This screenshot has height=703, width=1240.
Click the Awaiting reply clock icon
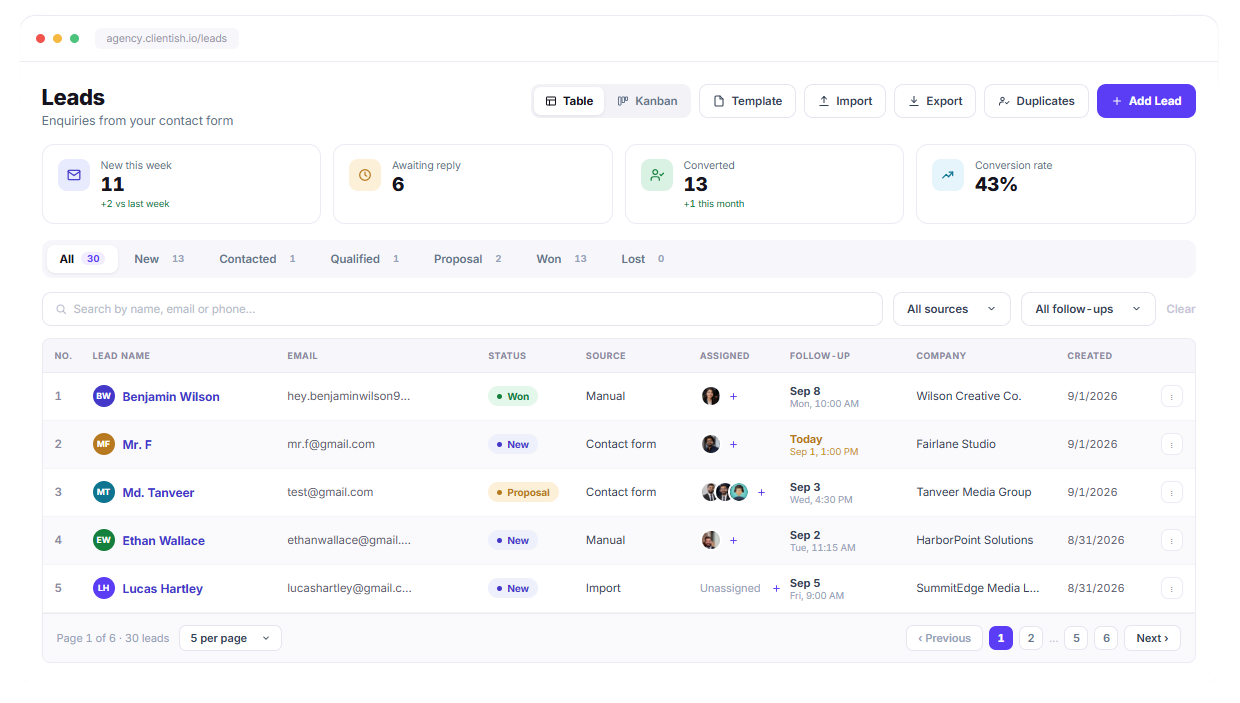(x=365, y=175)
